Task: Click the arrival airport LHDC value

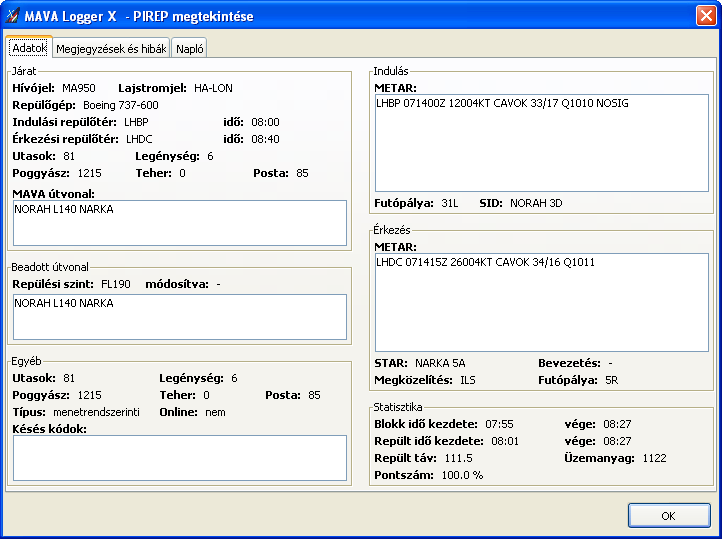Action: [x=139, y=139]
